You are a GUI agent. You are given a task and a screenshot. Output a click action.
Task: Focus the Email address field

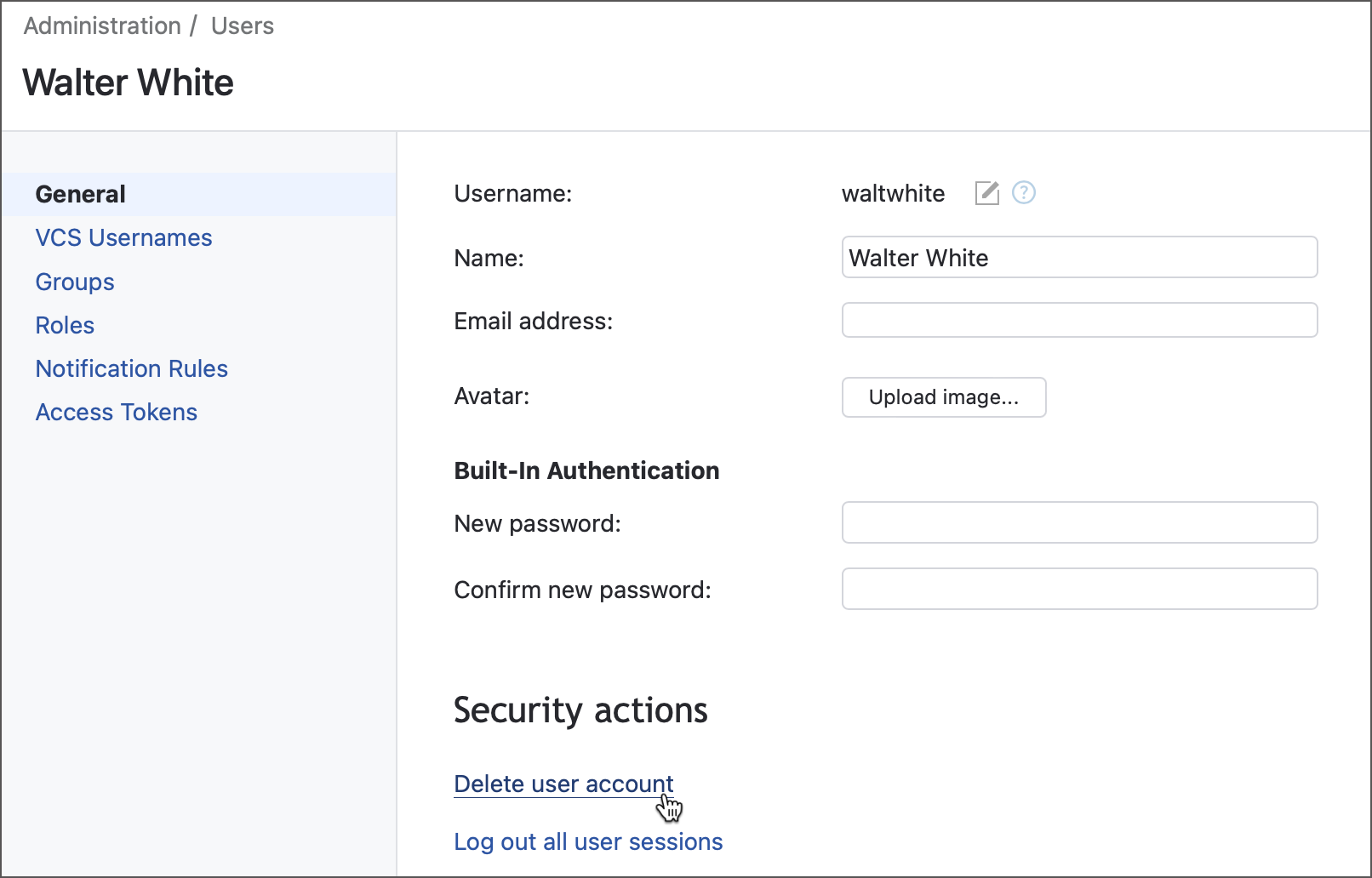coord(1079,321)
